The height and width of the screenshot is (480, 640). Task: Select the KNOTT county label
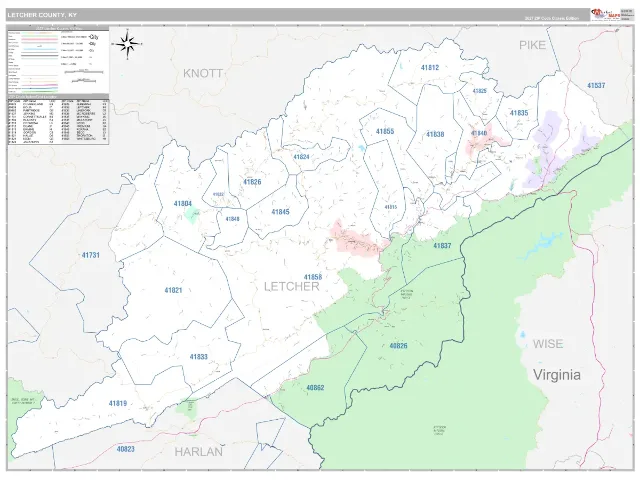click(x=203, y=73)
